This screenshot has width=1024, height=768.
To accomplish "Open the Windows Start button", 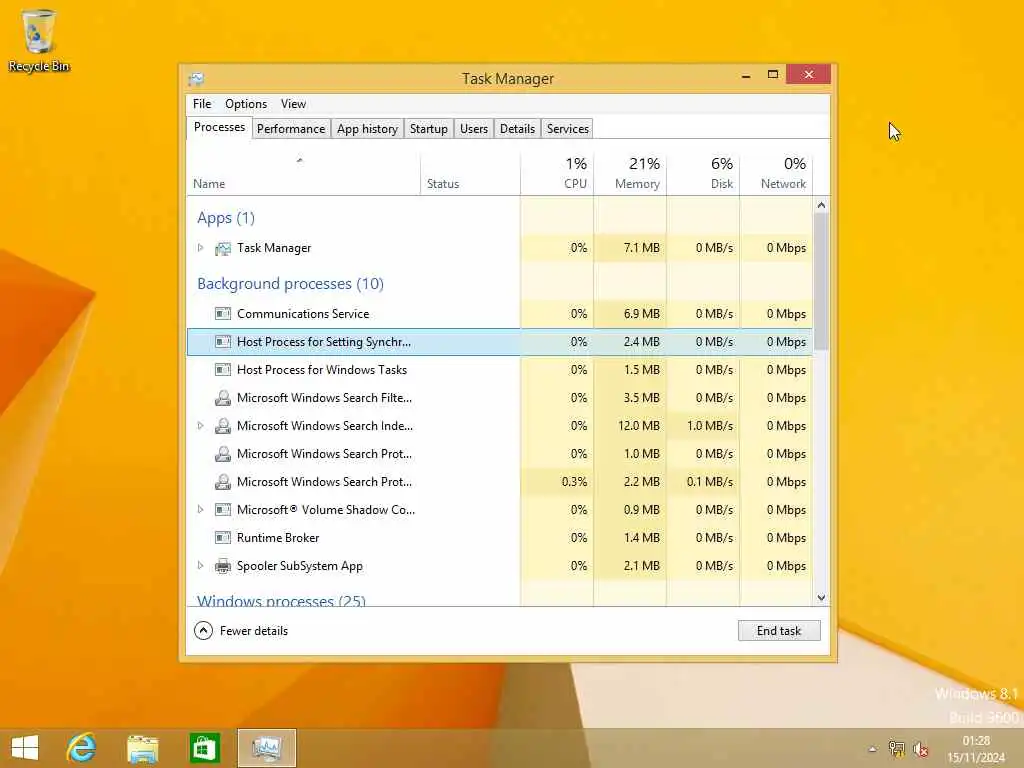I will click(x=25, y=748).
